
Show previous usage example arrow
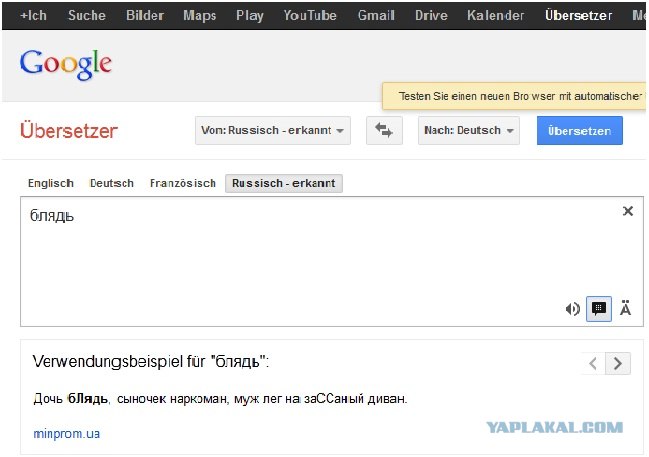[594, 363]
